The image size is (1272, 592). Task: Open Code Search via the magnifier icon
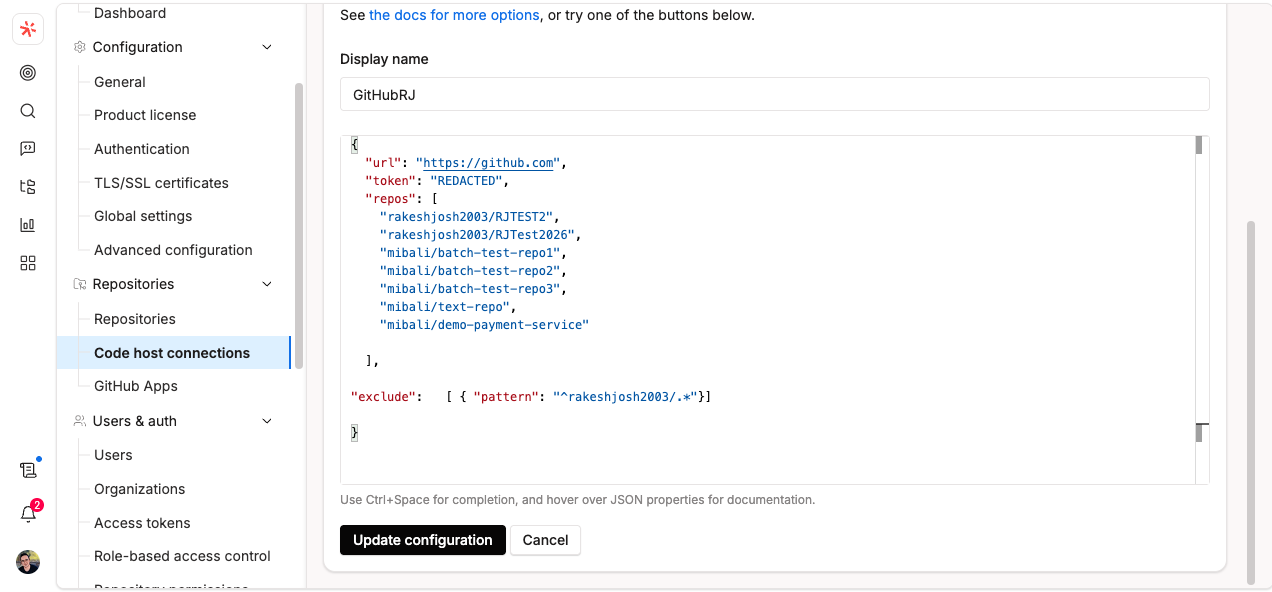(x=27, y=110)
